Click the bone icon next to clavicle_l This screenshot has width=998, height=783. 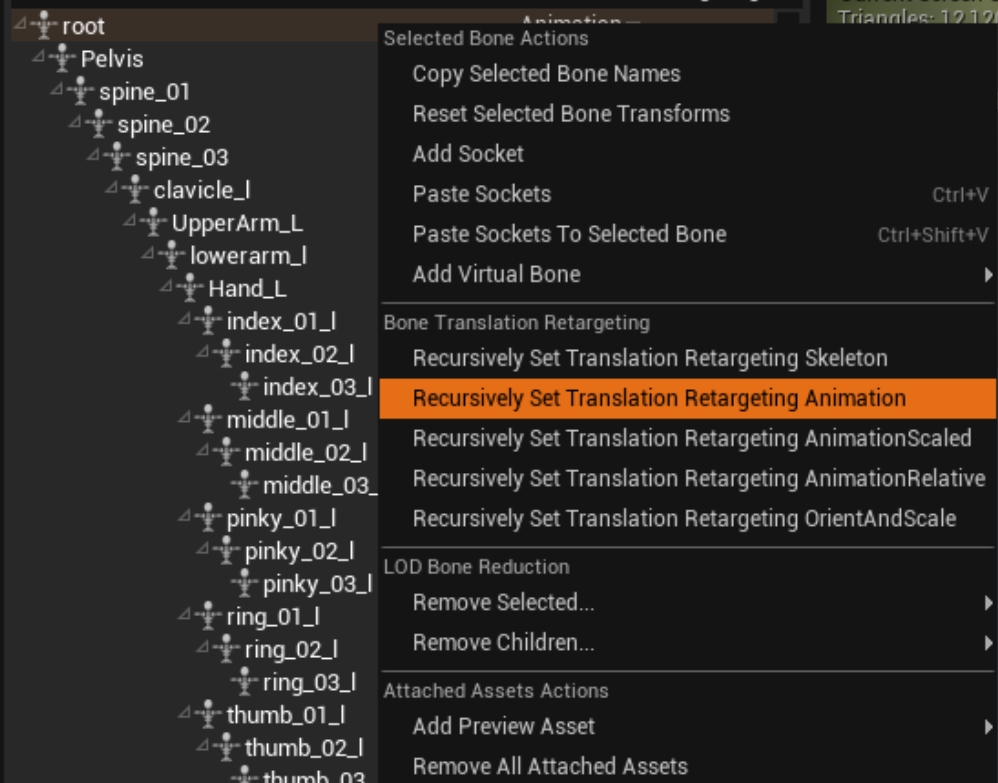click(138, 190)
